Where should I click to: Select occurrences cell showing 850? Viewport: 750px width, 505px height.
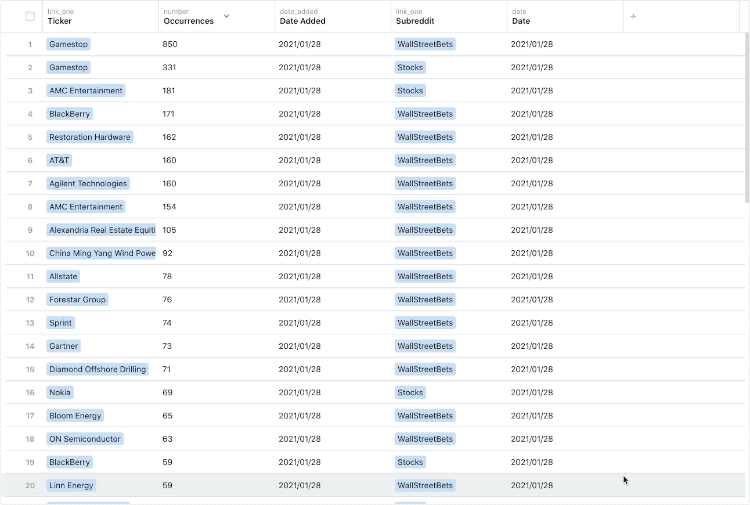217,44
